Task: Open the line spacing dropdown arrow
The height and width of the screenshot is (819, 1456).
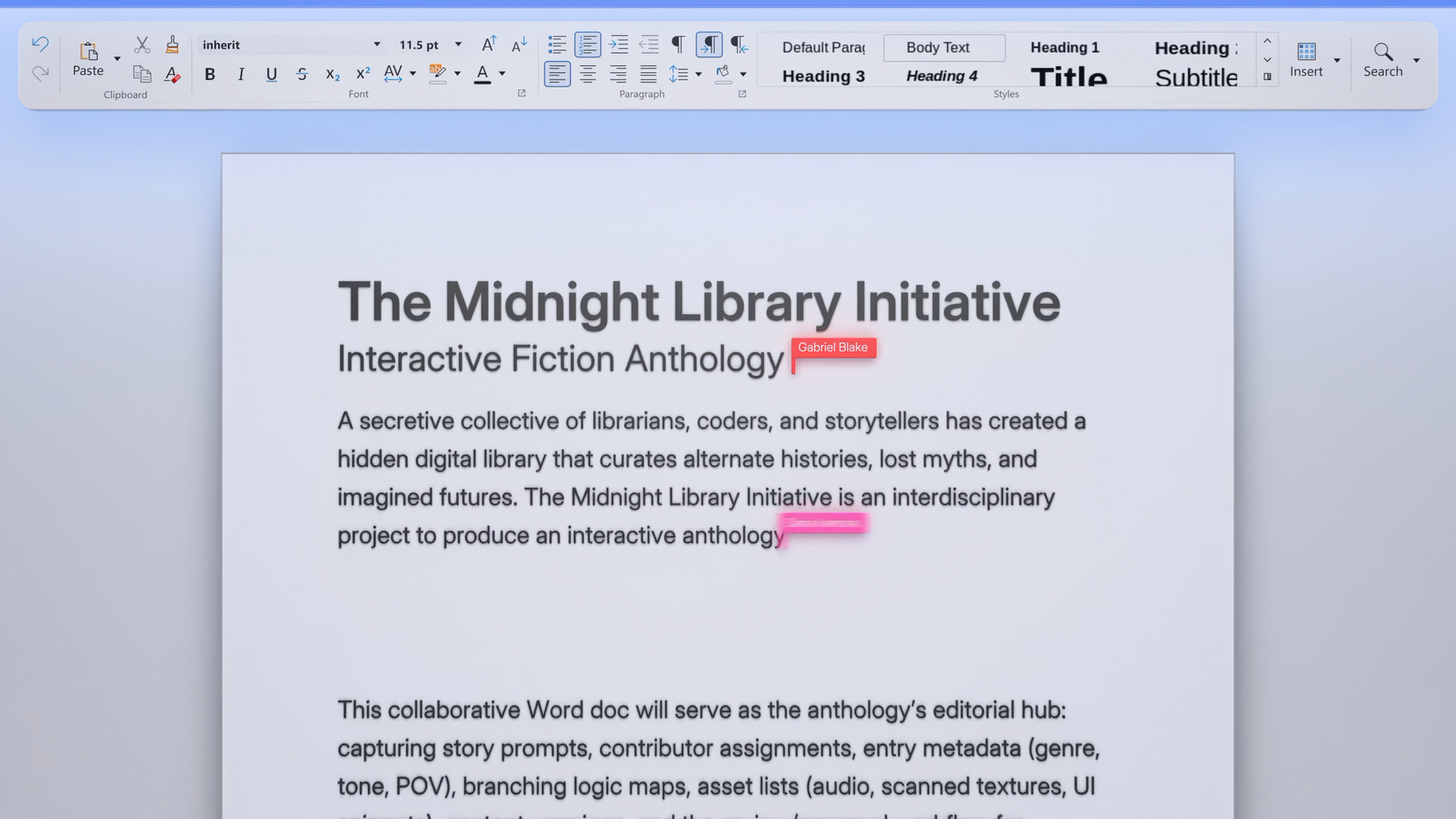Action: tap(698, 74)
